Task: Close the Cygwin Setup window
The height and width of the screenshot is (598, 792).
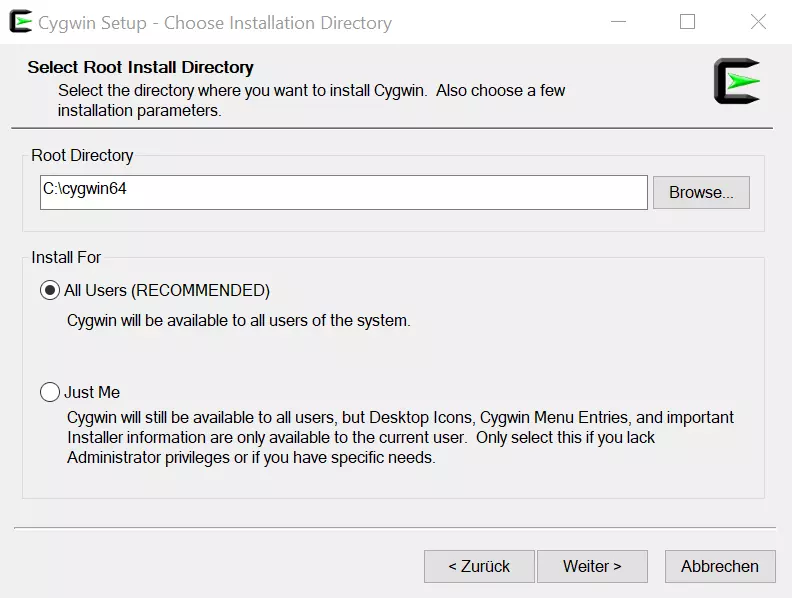Action: pos(758,22)
